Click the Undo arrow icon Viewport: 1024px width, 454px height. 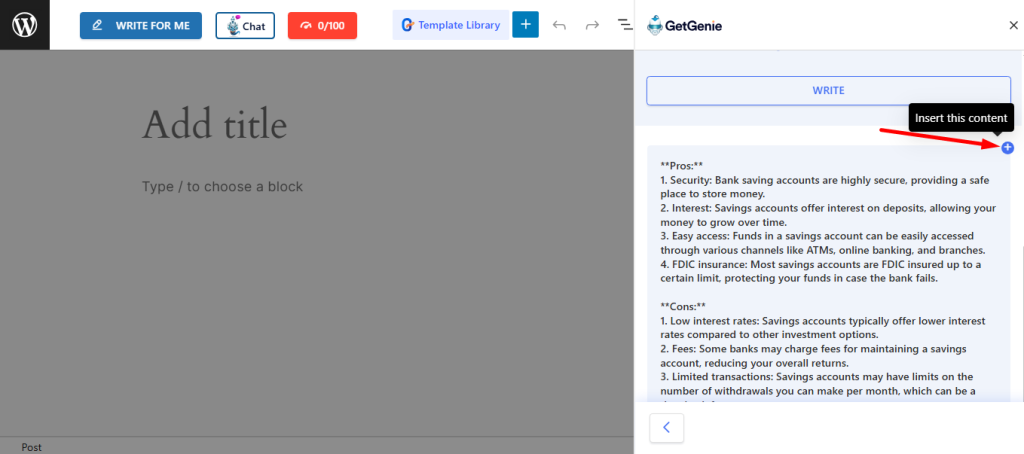[x=559, y=25]
